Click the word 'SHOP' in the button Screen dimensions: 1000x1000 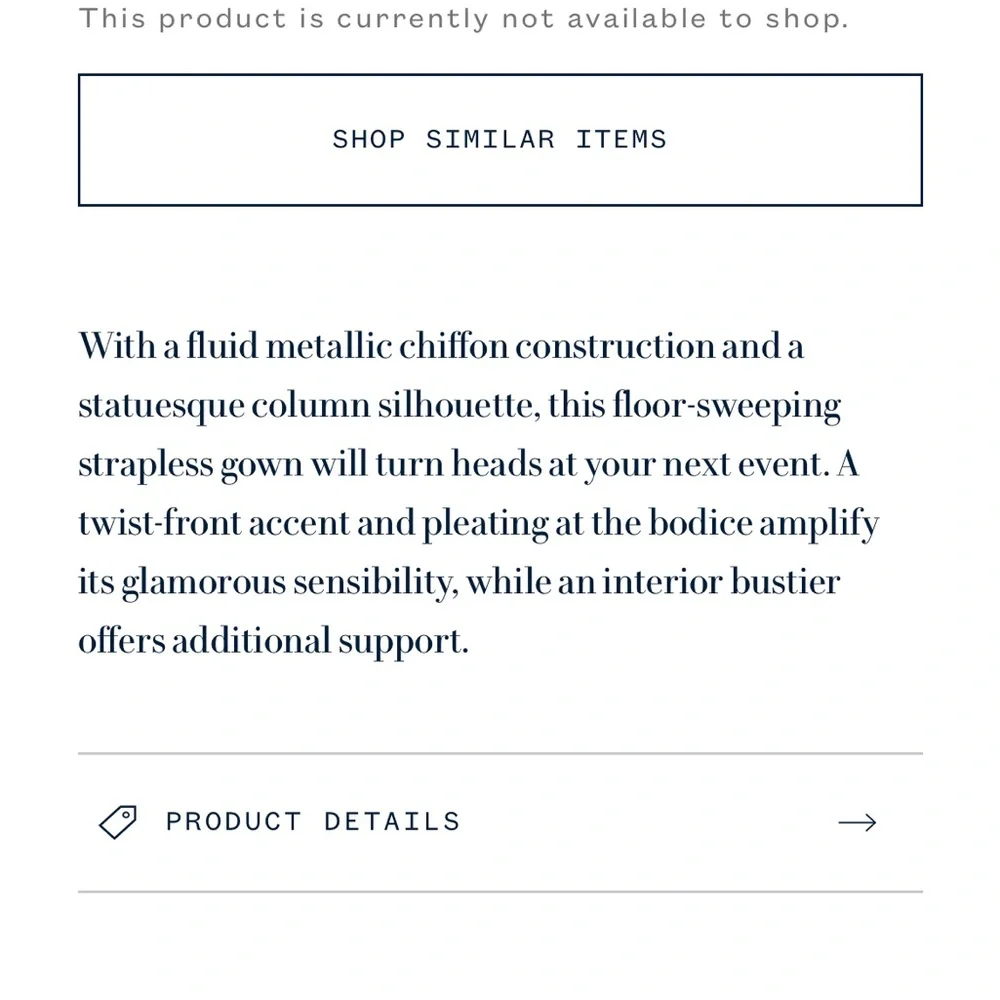pyautogui.click(x=369, y=140)
